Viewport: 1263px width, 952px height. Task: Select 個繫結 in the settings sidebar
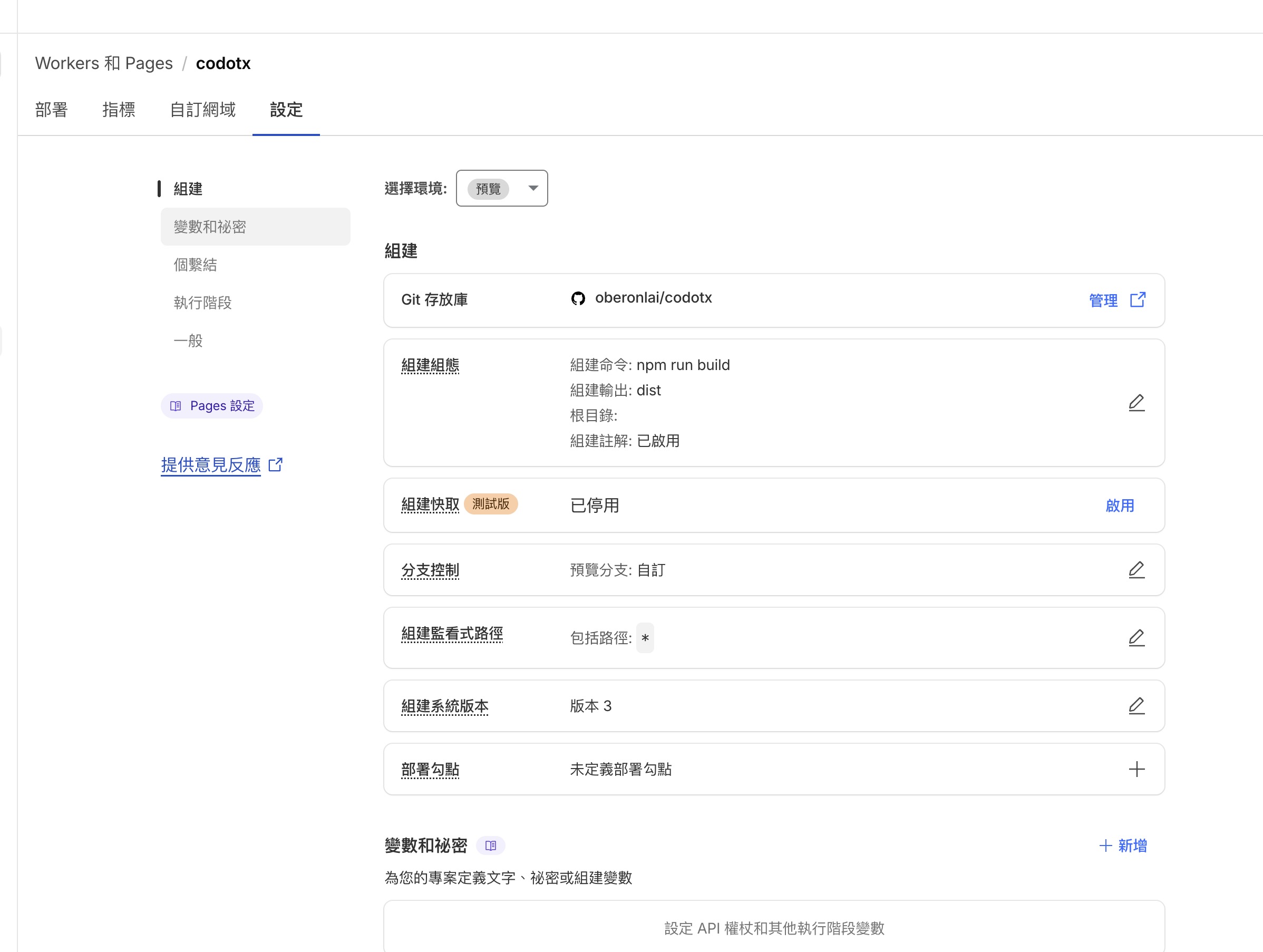[194, 265]
